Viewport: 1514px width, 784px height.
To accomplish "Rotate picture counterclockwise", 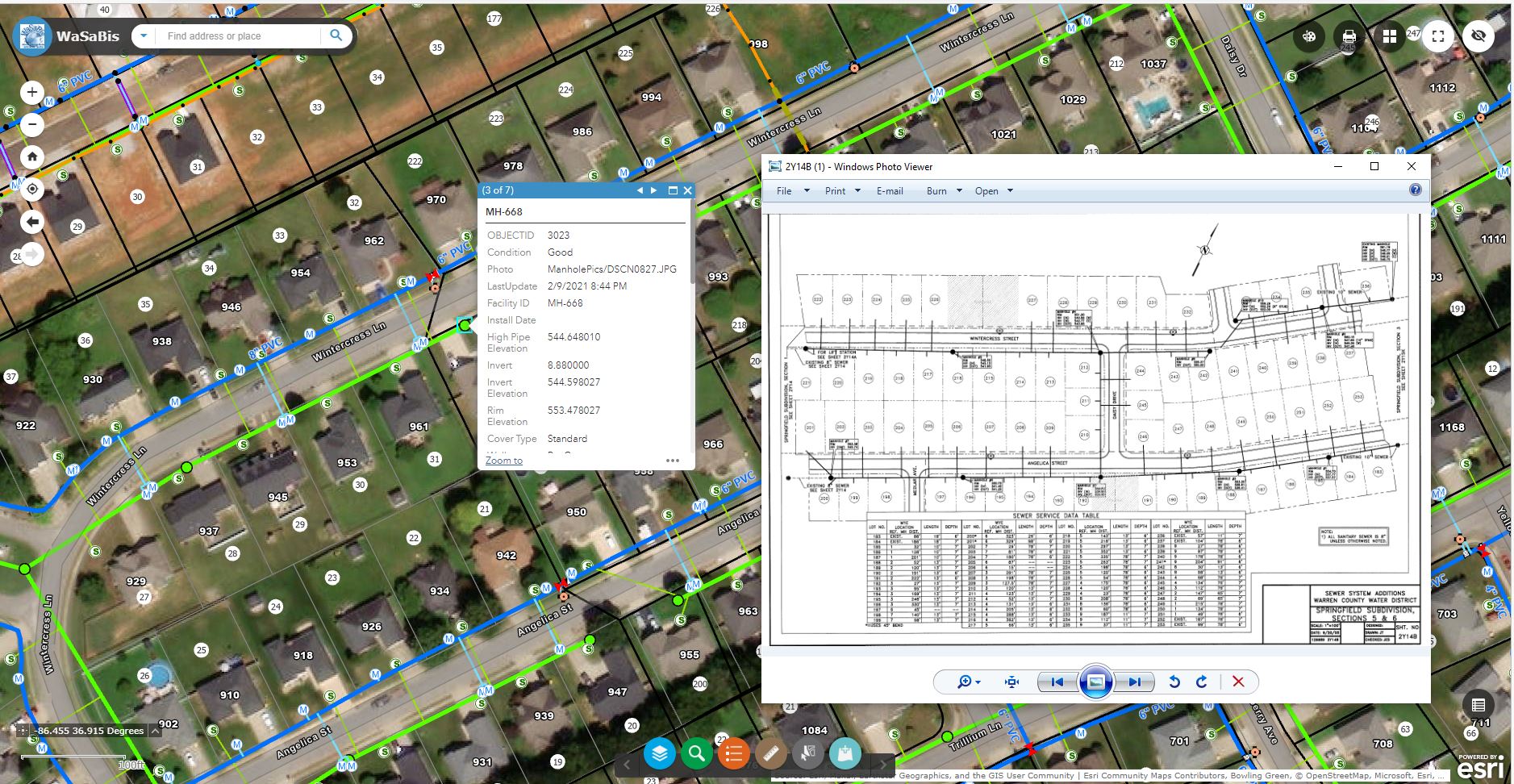I will [x=1174, y=682].
